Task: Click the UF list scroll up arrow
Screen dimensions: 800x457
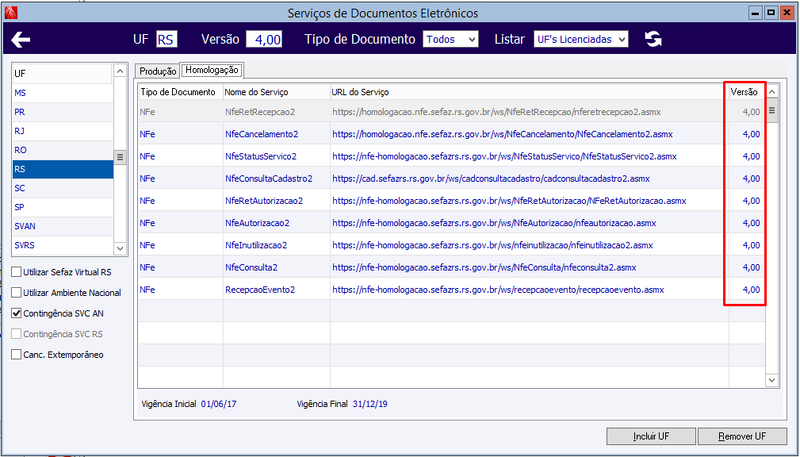Action: tap(120, 71)
